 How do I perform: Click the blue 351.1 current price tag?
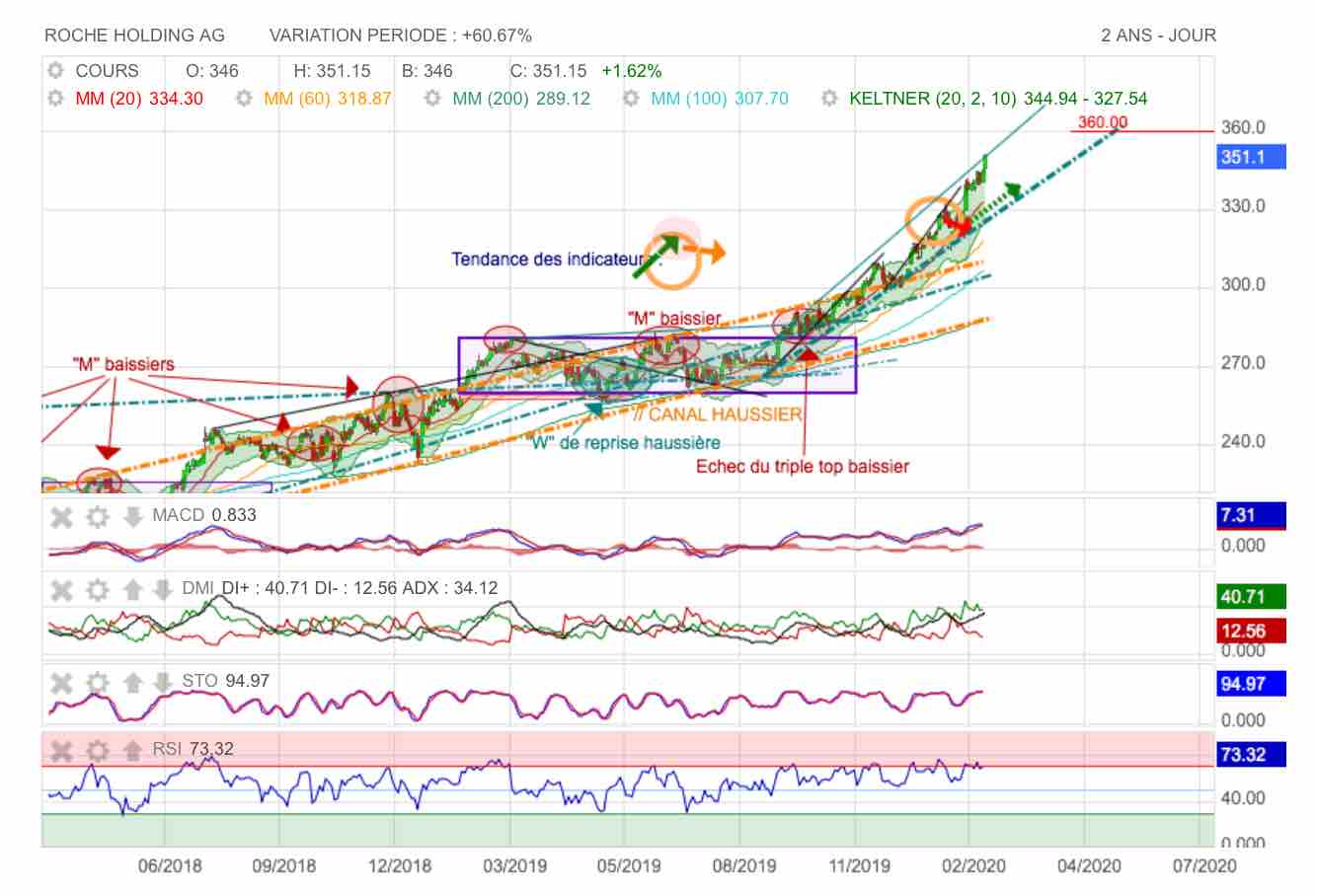tap(1252, 157)
